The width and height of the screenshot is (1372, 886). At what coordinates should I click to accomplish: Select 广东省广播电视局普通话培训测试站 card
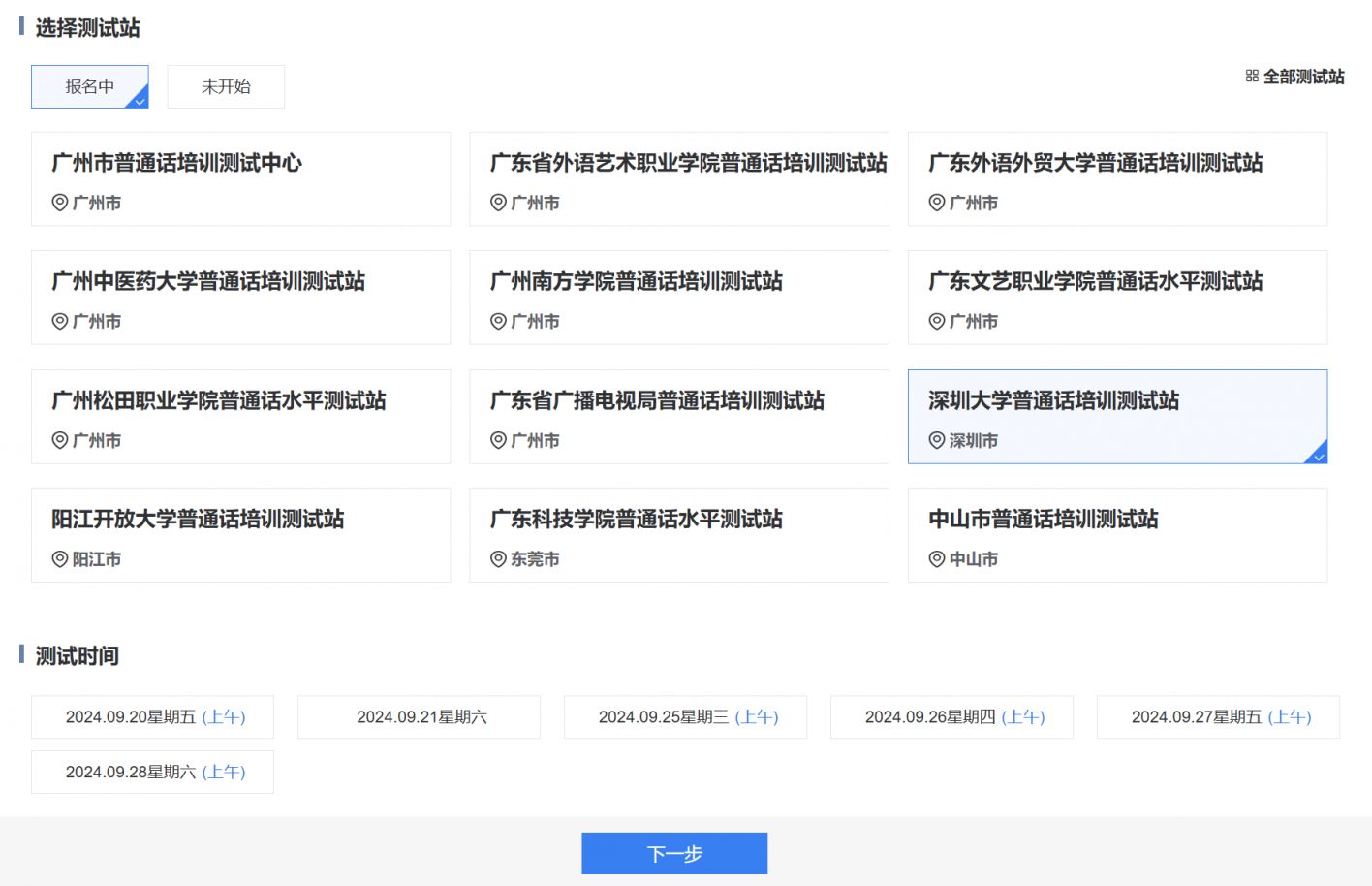pyautogui.click(x=679, y=417)
